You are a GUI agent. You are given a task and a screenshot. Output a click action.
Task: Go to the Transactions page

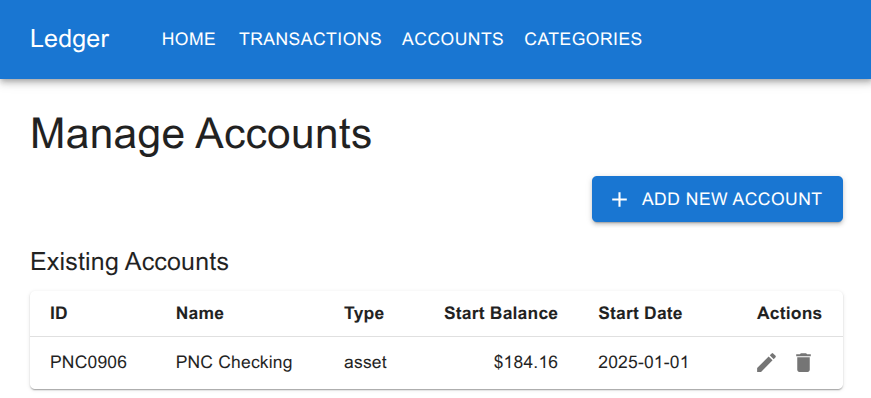point(311,39)
